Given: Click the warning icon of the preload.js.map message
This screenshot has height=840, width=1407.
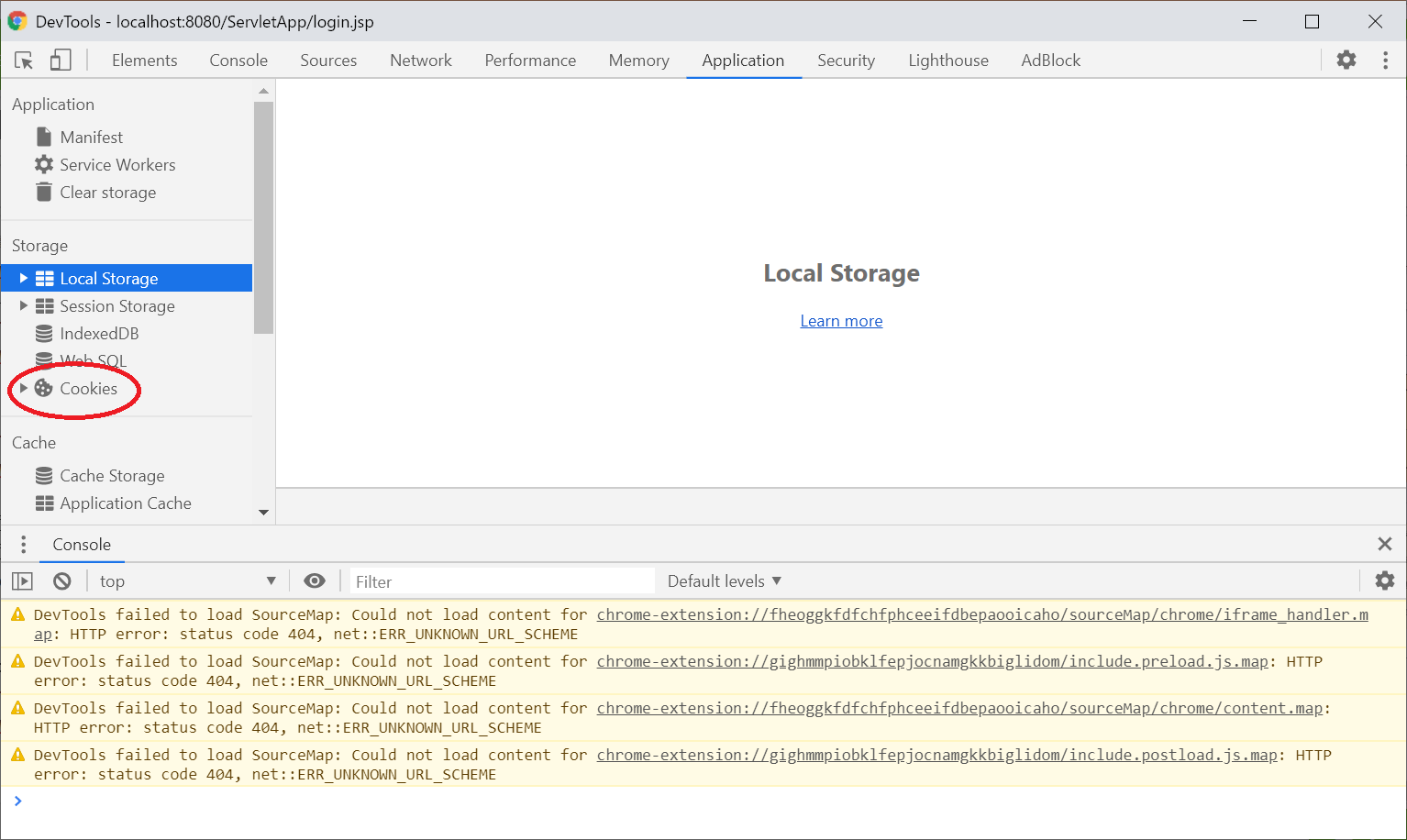Looking at the screenshot, I should [17, 661].
